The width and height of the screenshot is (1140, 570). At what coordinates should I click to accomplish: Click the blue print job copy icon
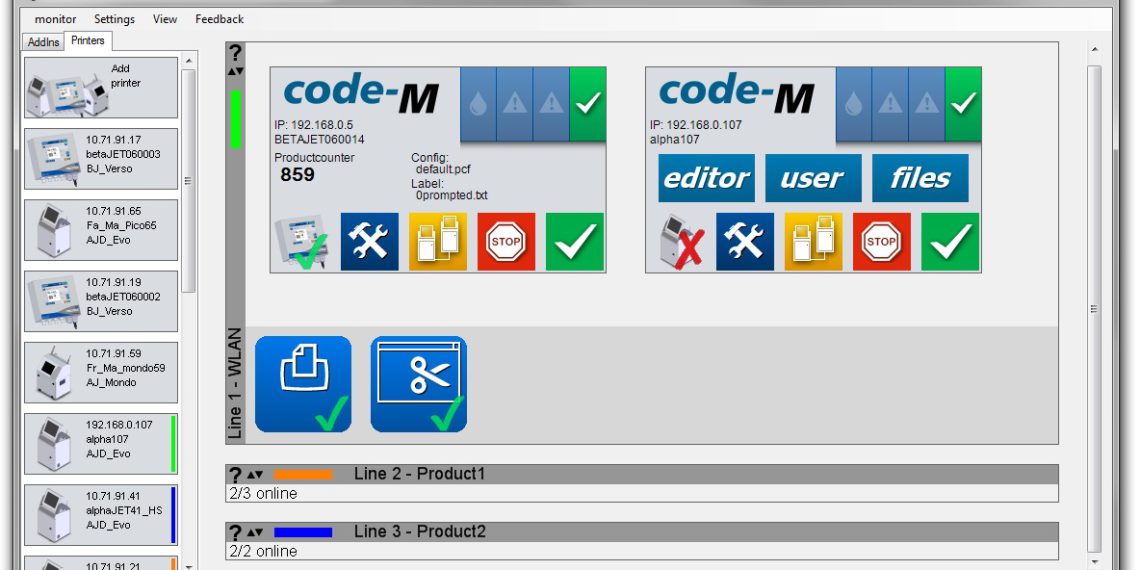pos(303,384)
